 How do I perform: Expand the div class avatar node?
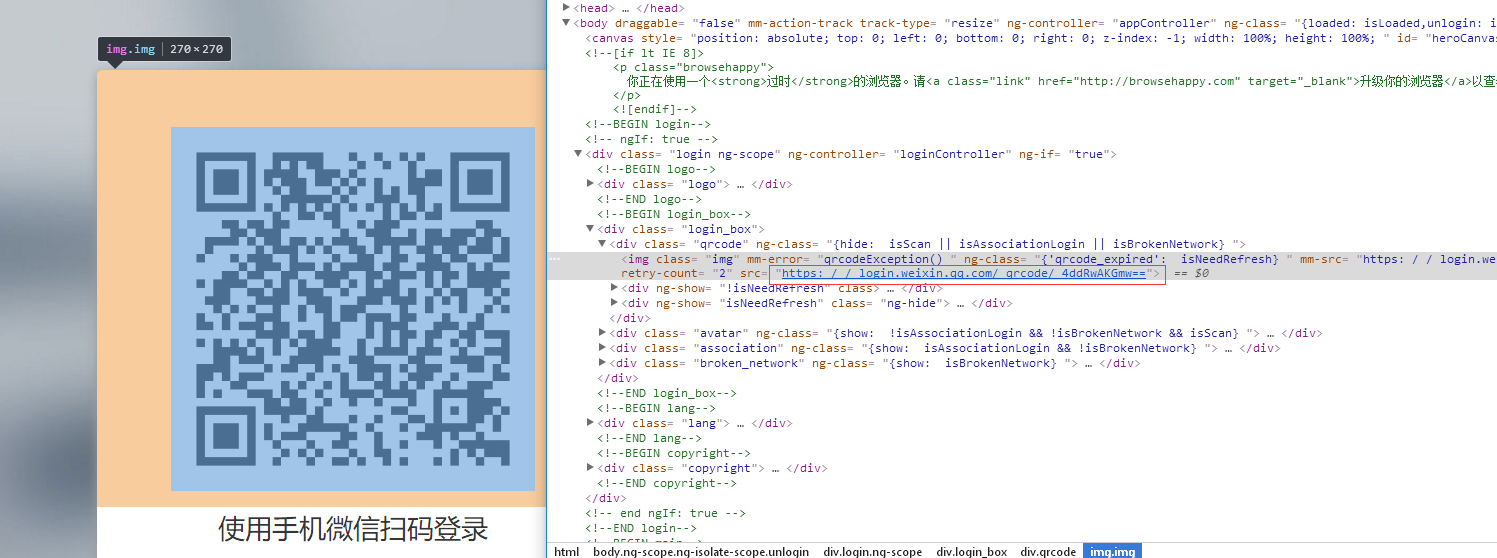[603, 333]
